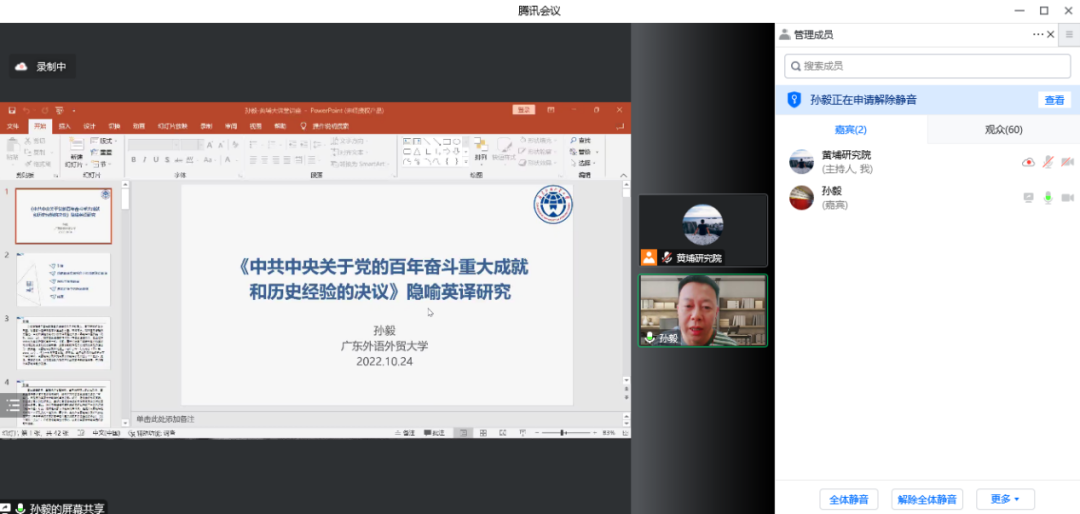This screenshot has height=514, width=1080.
Task: Switch to the 观众(60) audience tab
Action: (x=1003, y=130)
